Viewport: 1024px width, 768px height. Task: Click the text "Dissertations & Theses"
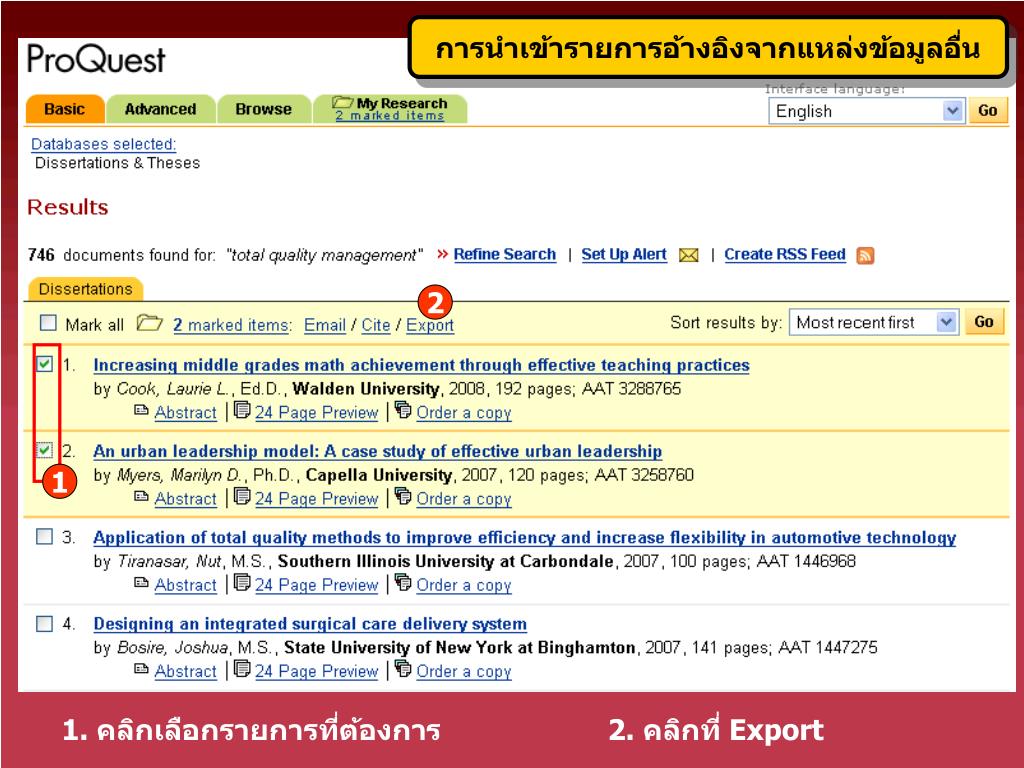(118, 163)
